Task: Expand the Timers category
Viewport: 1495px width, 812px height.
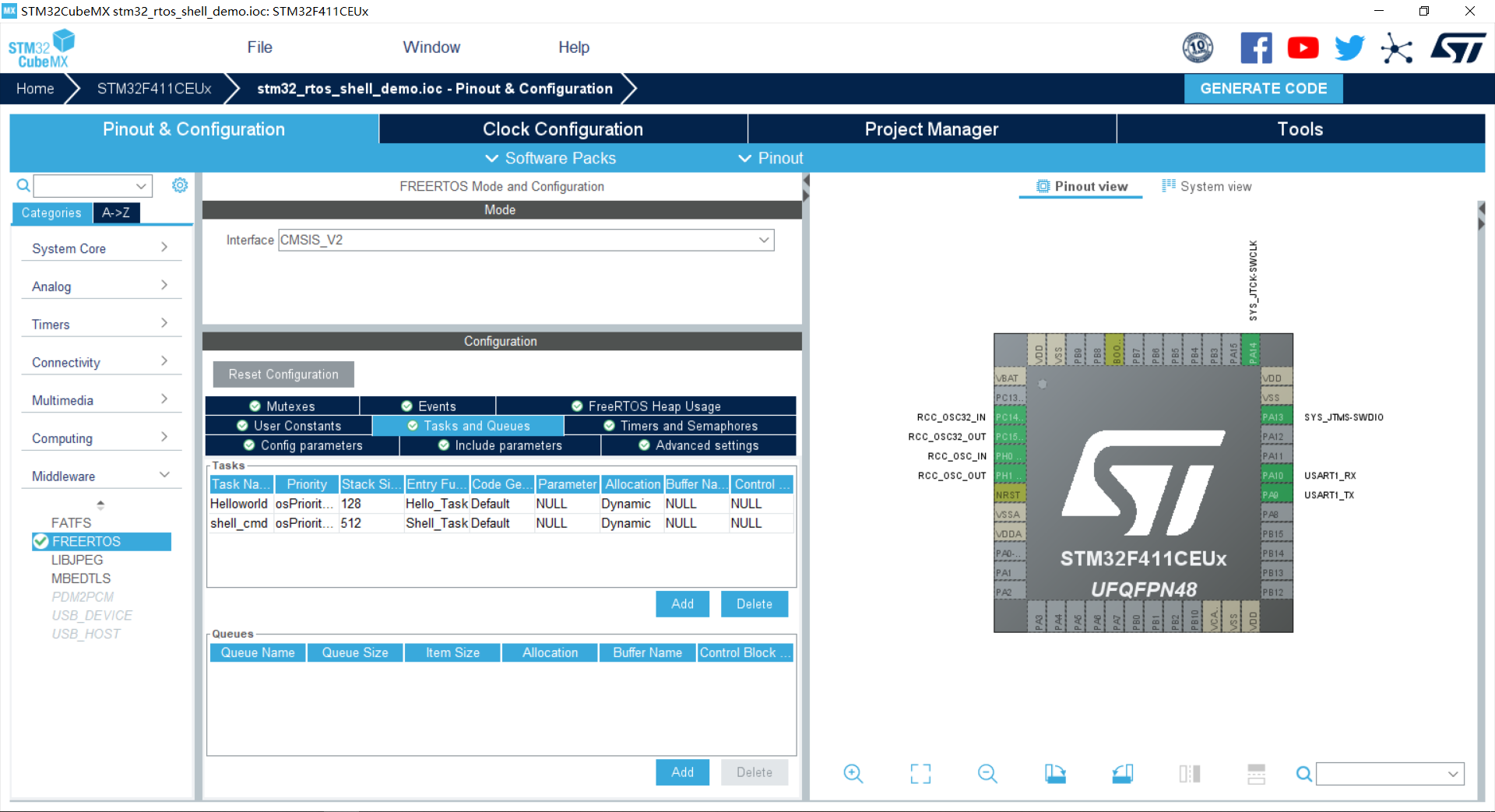Action: click(x=101, y=325)
